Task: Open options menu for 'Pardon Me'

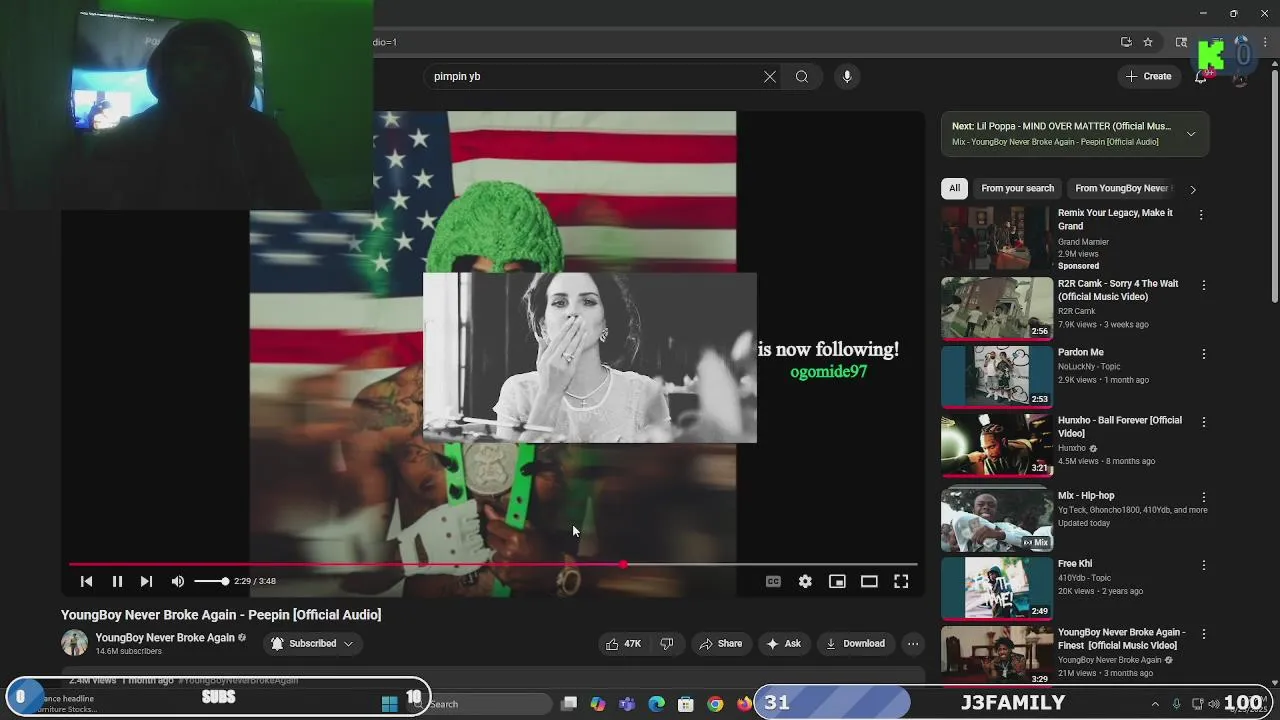Action: coord(1203,354)
